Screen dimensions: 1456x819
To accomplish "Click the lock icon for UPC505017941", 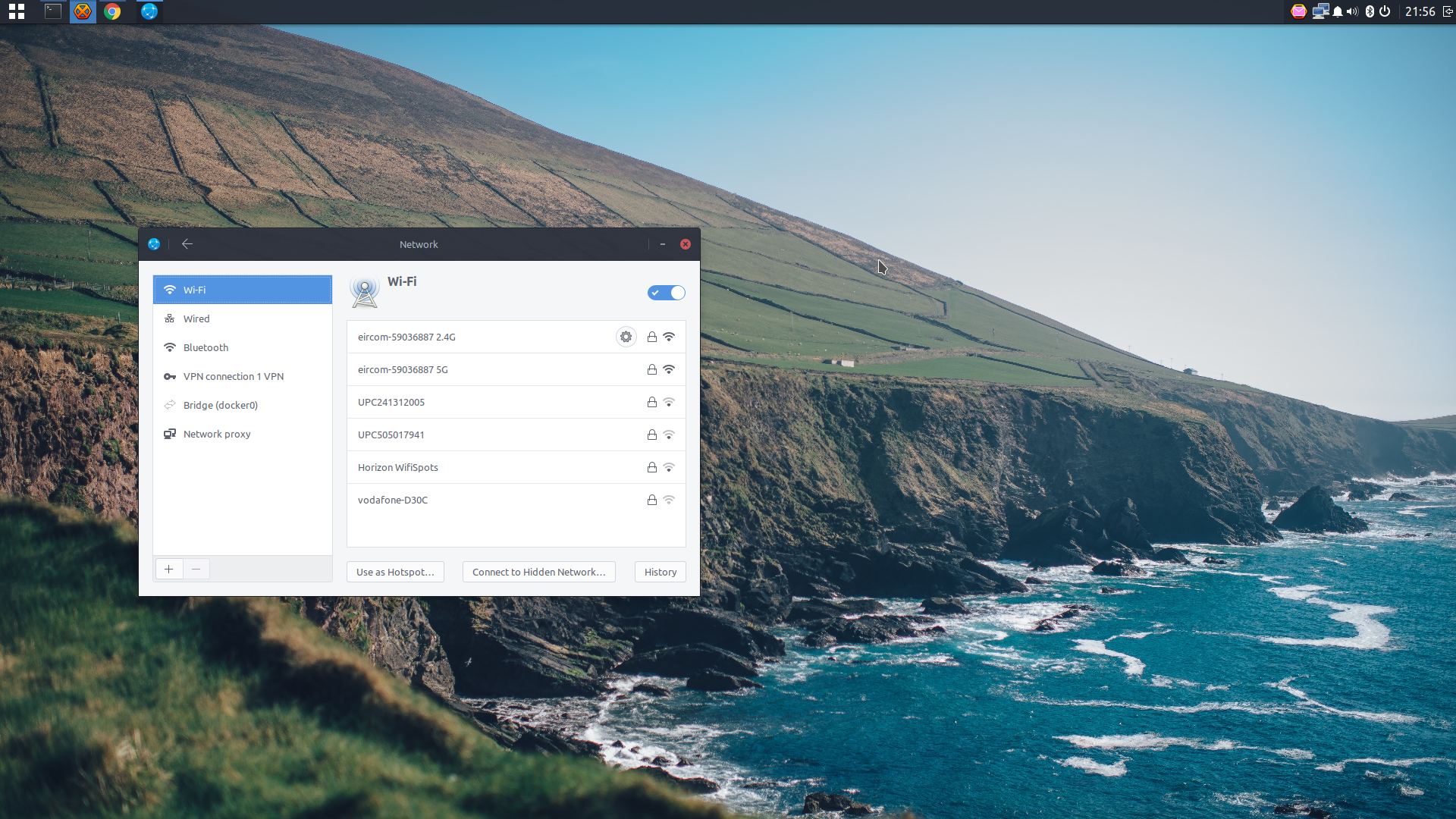I will tap(651, 435).
